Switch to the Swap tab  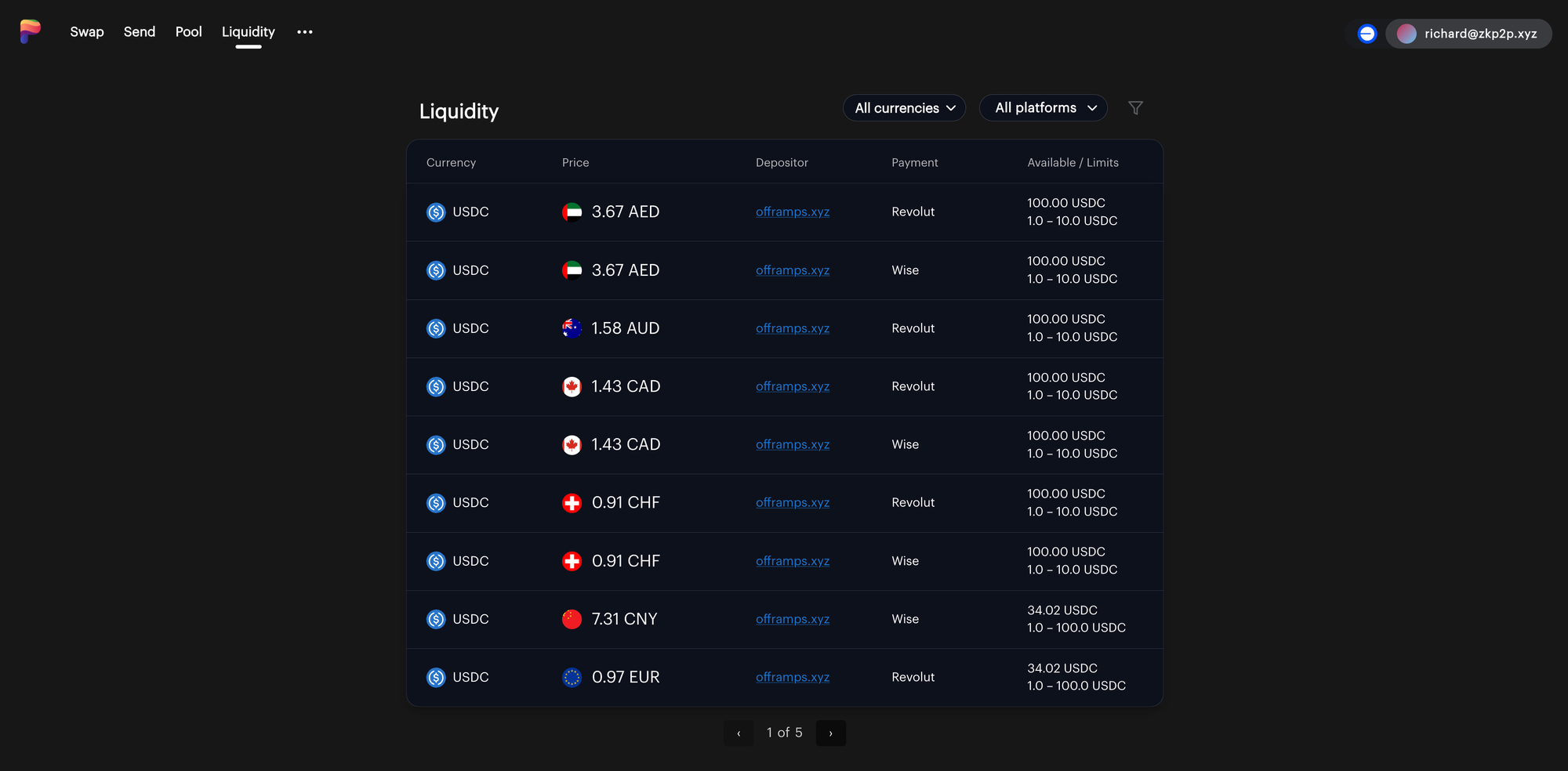(x=86, y=31)
